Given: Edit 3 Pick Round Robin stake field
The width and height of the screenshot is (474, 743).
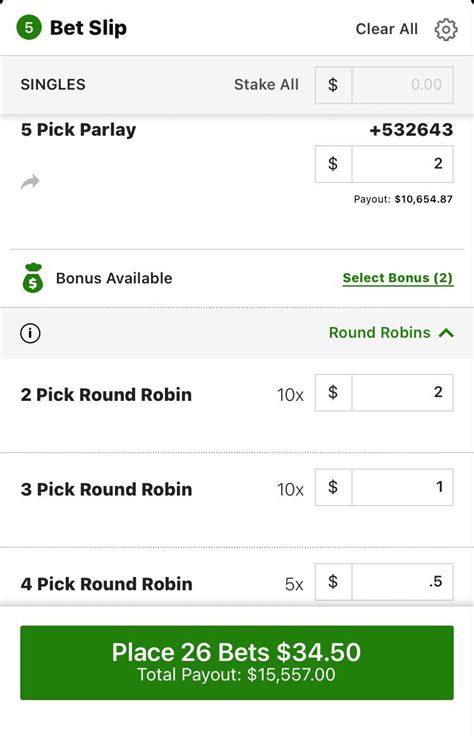Looking at the screenshot, I should (402, 487).
